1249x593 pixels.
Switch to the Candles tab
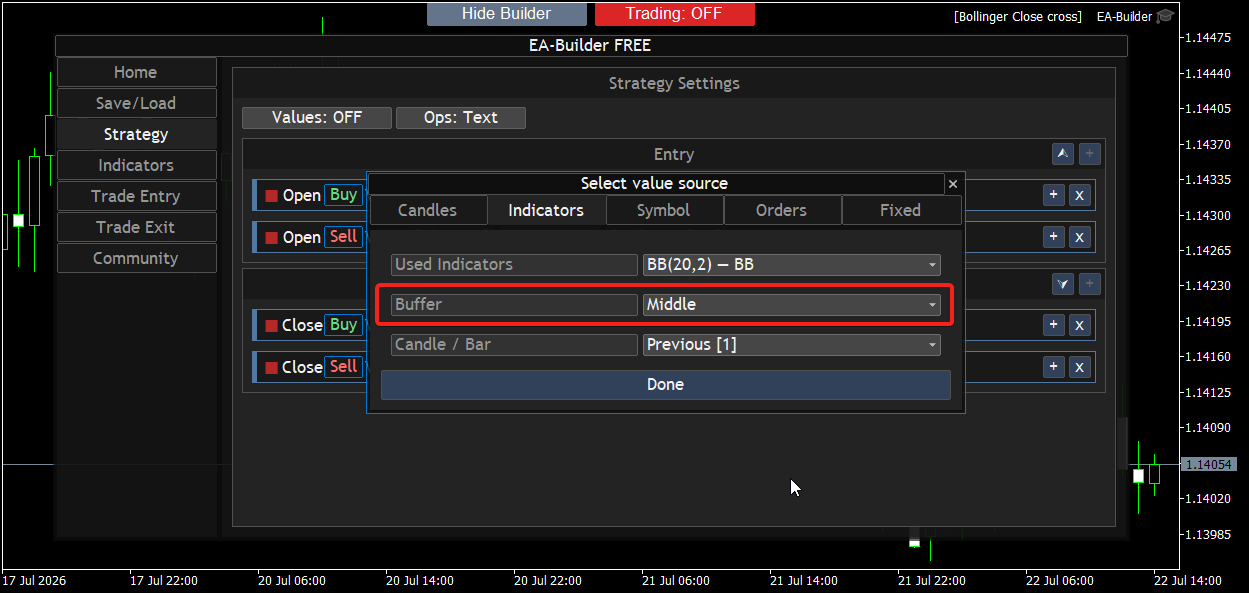428,210
